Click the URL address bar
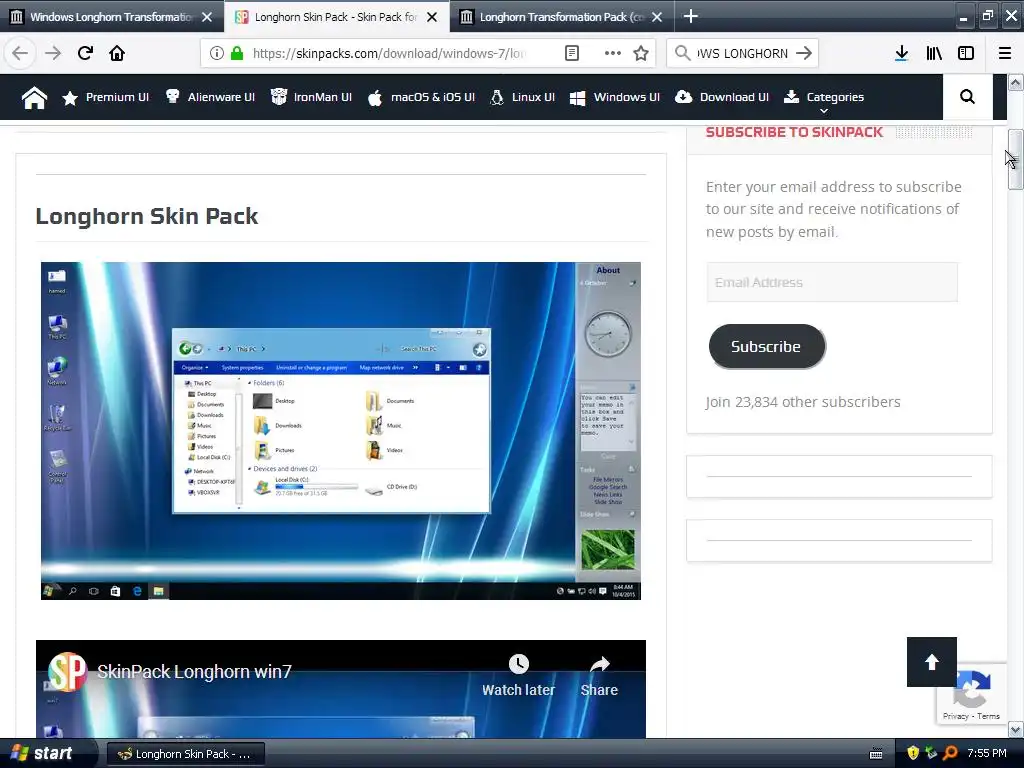 (389, 53)
